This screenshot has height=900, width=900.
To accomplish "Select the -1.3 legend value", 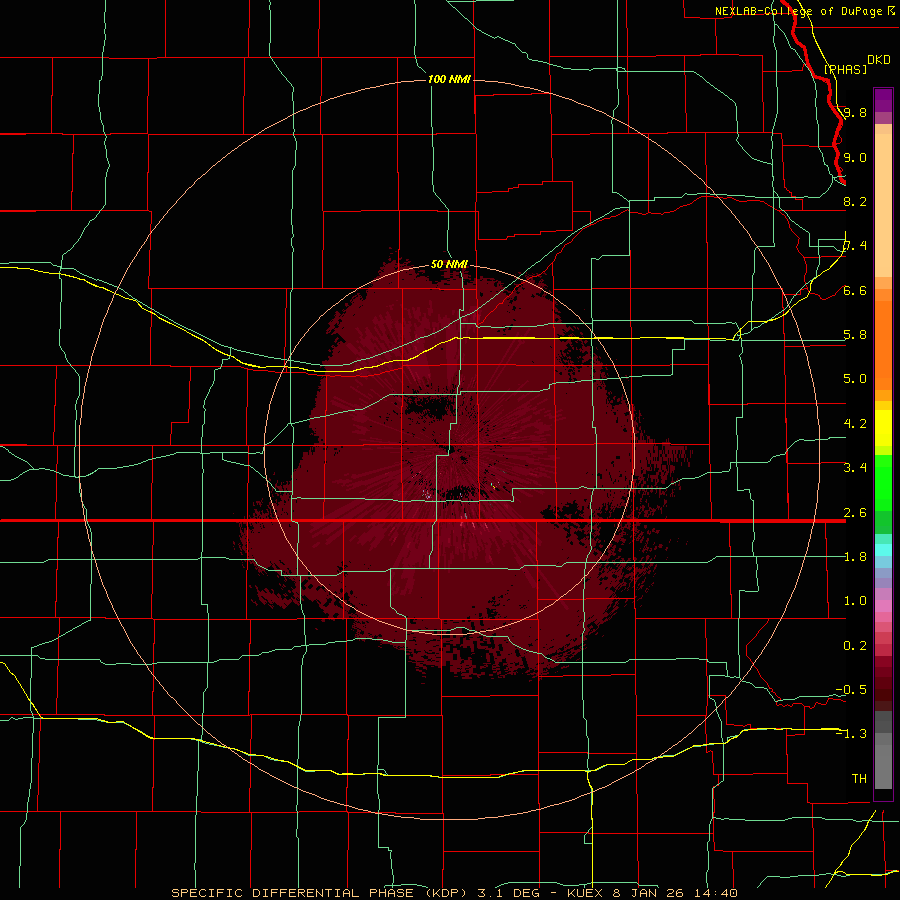I will [851, 734].
